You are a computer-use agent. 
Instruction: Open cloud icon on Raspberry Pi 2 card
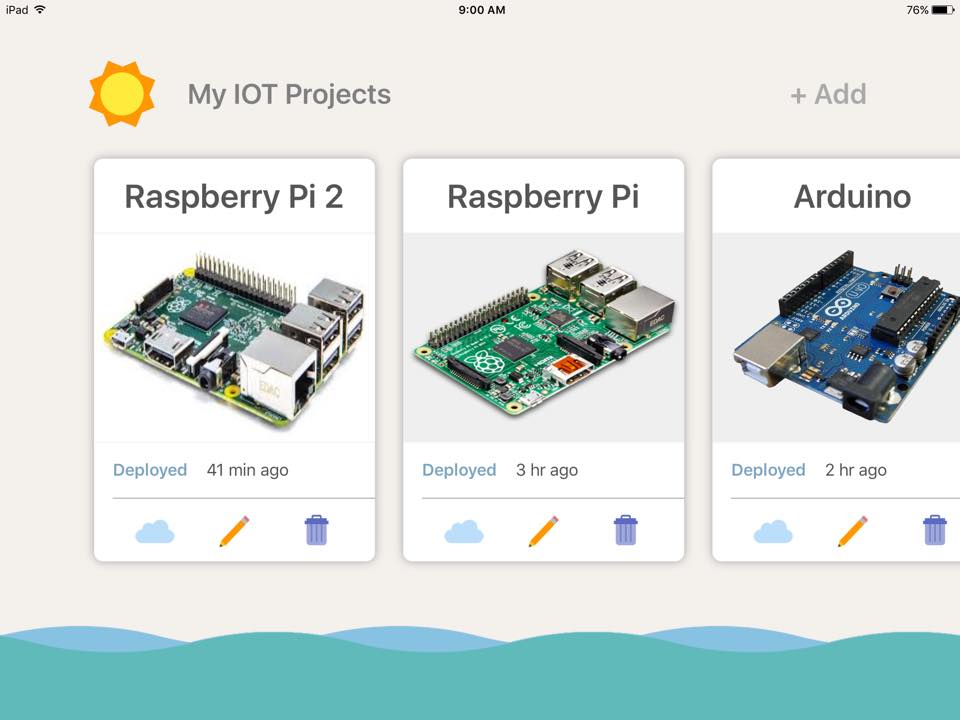(x=155, y=531)
